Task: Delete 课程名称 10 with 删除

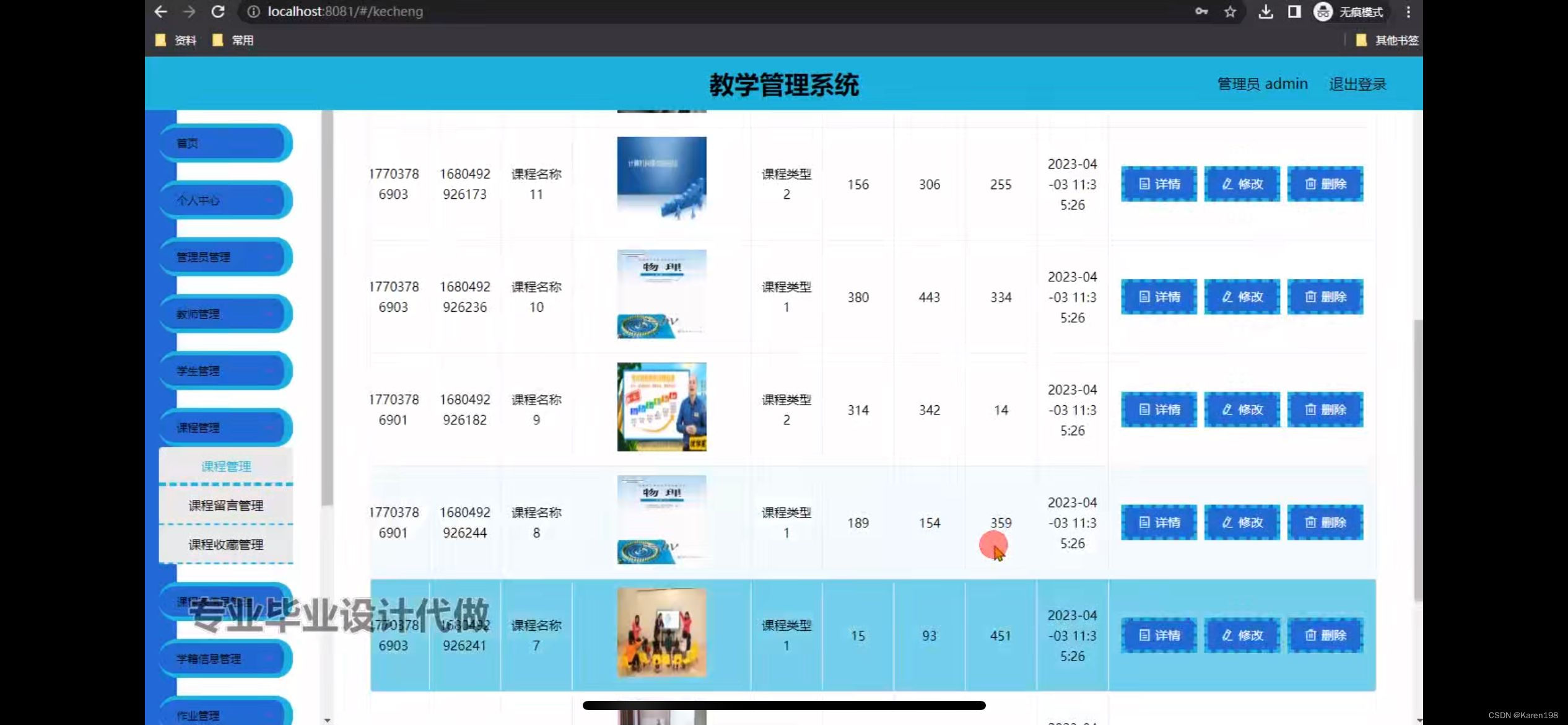Action: 1325,297
